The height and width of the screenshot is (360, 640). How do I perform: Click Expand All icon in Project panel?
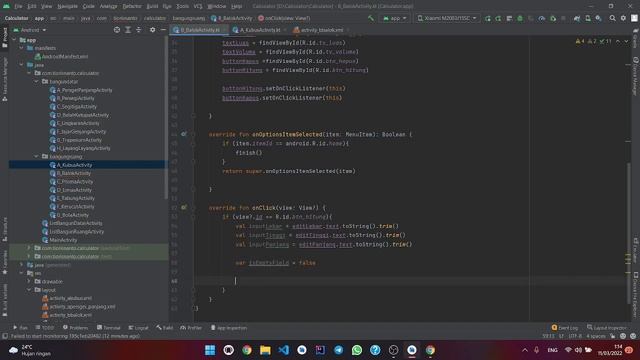point(128,30)
